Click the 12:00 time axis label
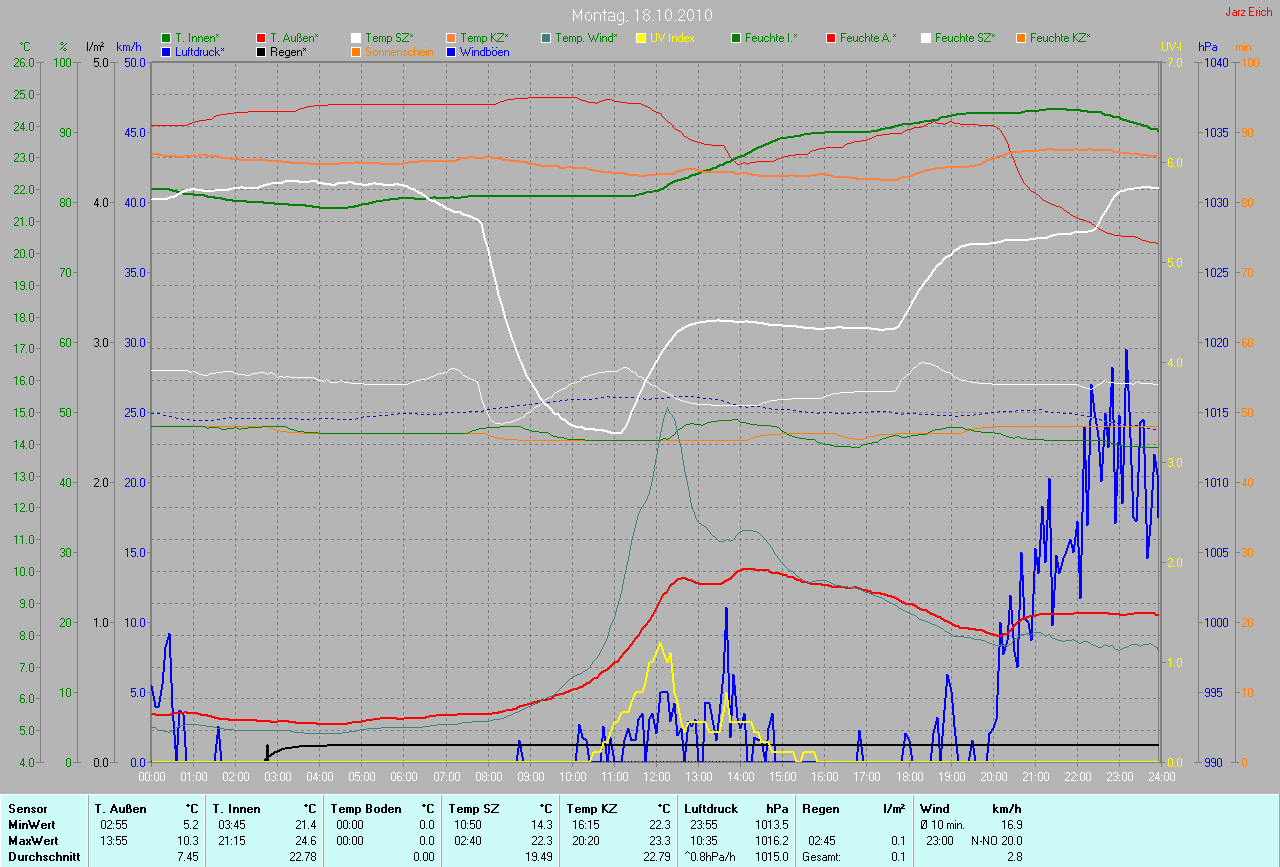The height and width of the screenshot is (867, 1280). click(x=656, y=776)
